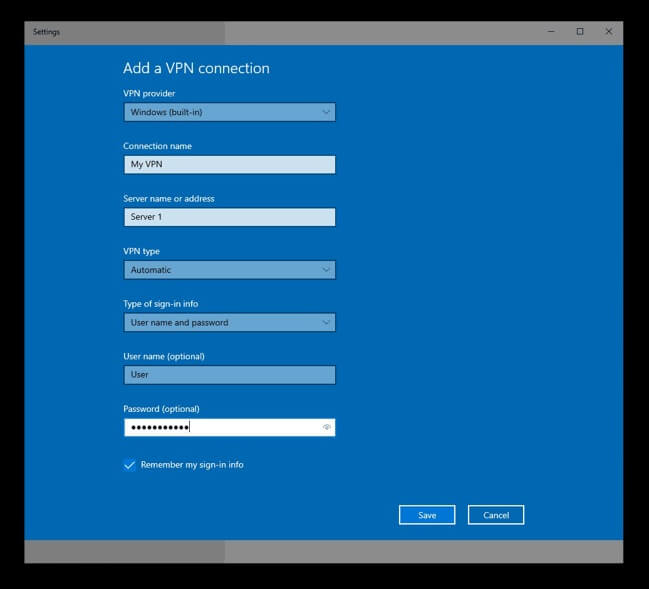Expand the VPN provider dropdown arrow
The image size is (649, 589).
point(326,112)
